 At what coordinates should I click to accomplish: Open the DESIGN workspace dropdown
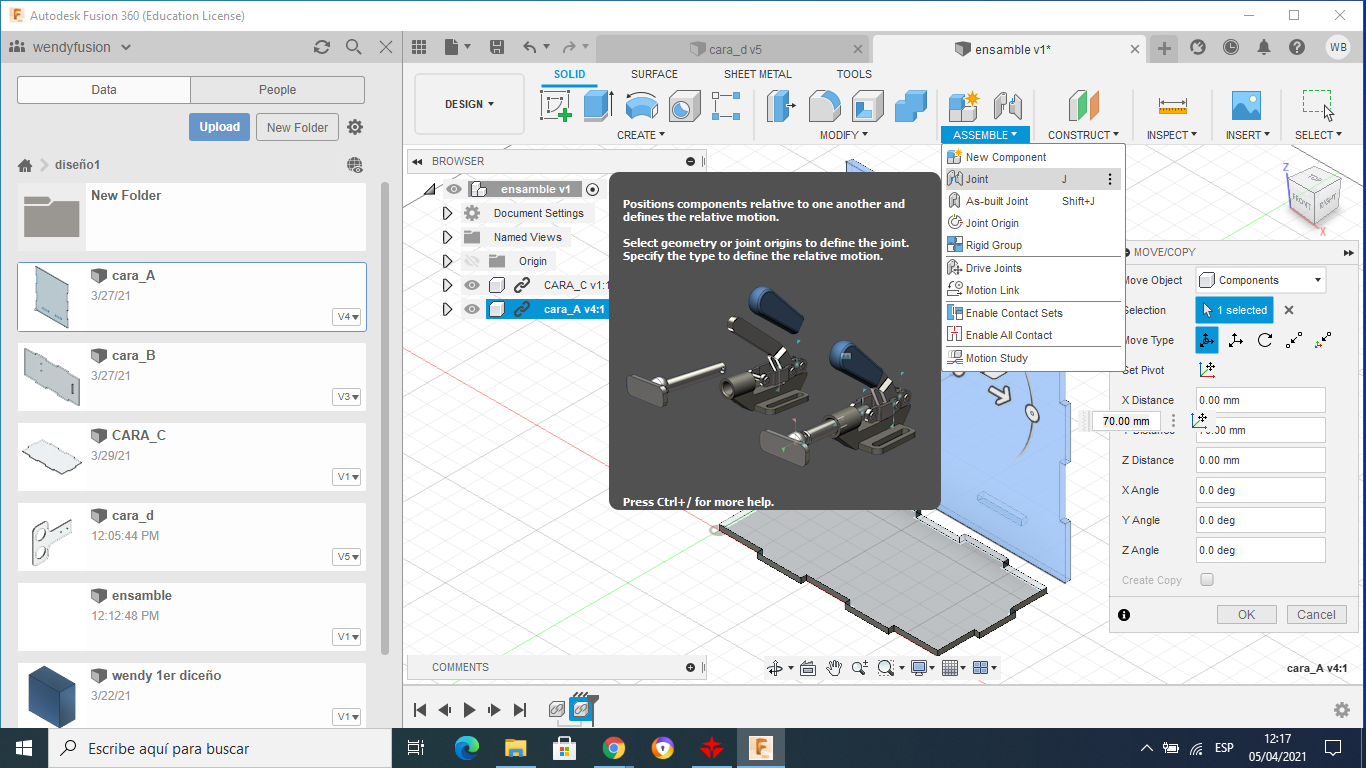(x=469, y=104)
